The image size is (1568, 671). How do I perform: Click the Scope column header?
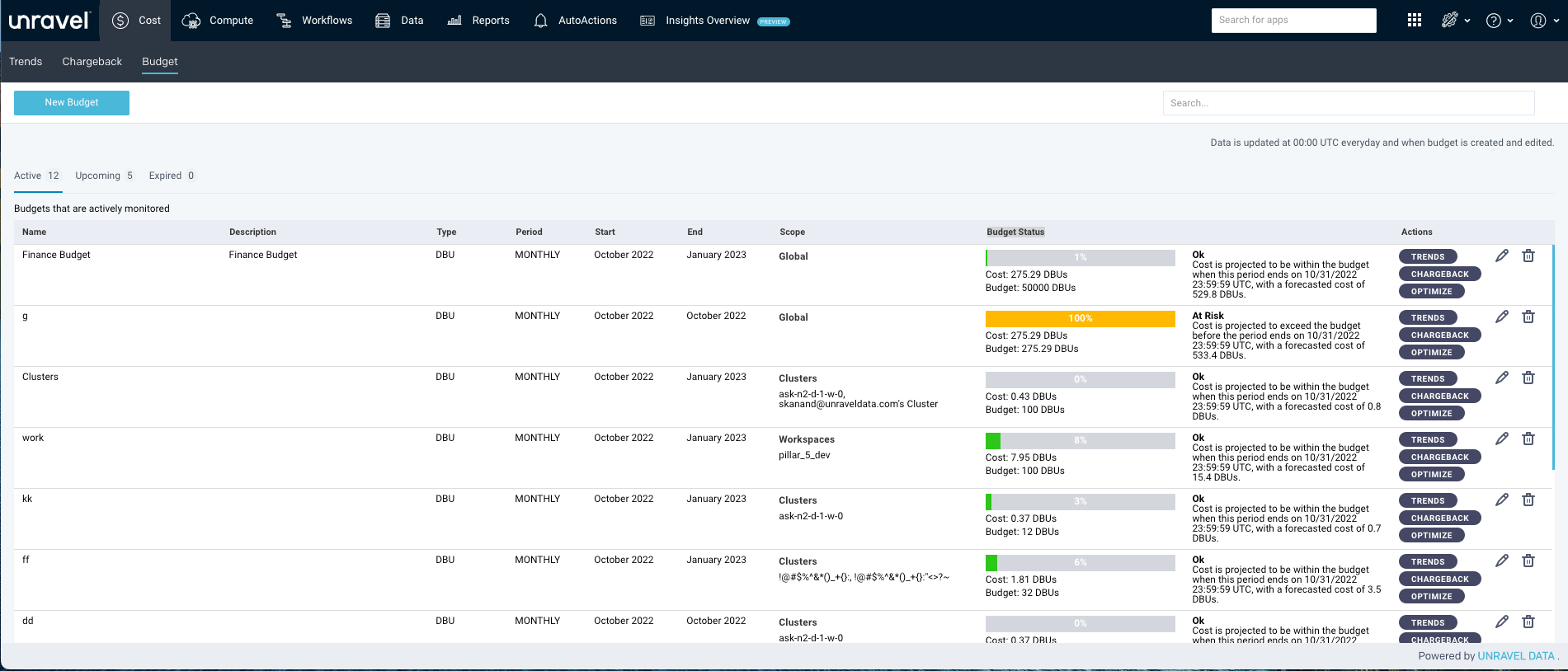[792, 232]
